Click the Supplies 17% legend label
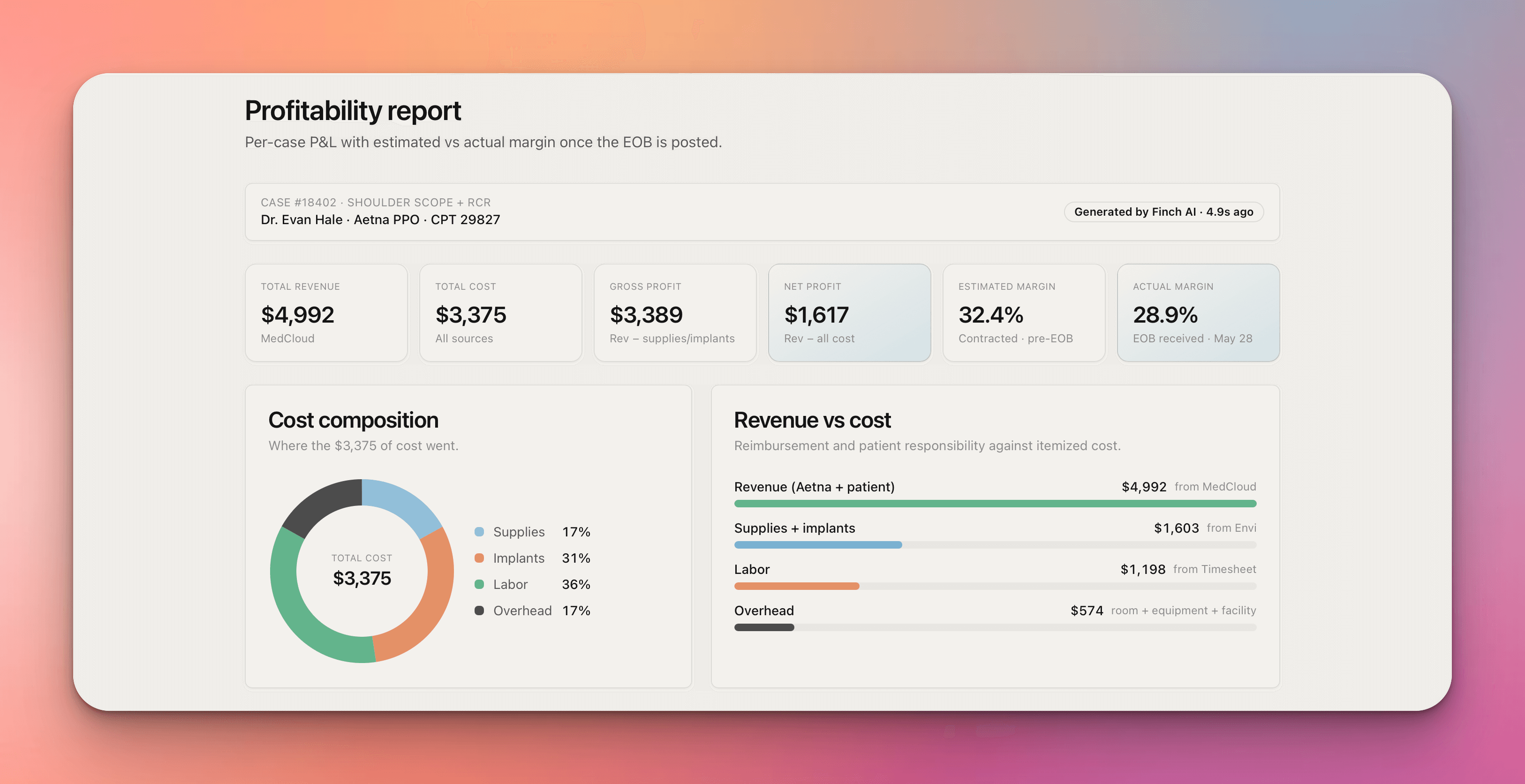 [519, 532]
